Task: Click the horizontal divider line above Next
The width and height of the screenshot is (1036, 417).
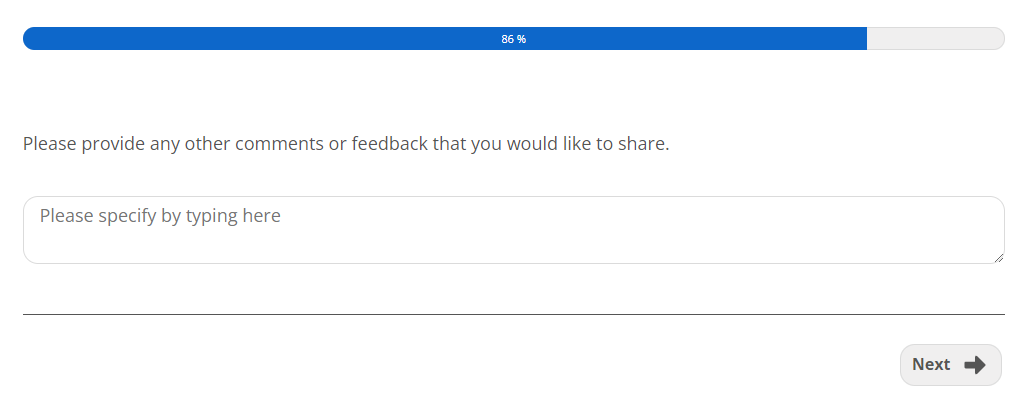Action: pyautogui.click(x=513, y=314)
